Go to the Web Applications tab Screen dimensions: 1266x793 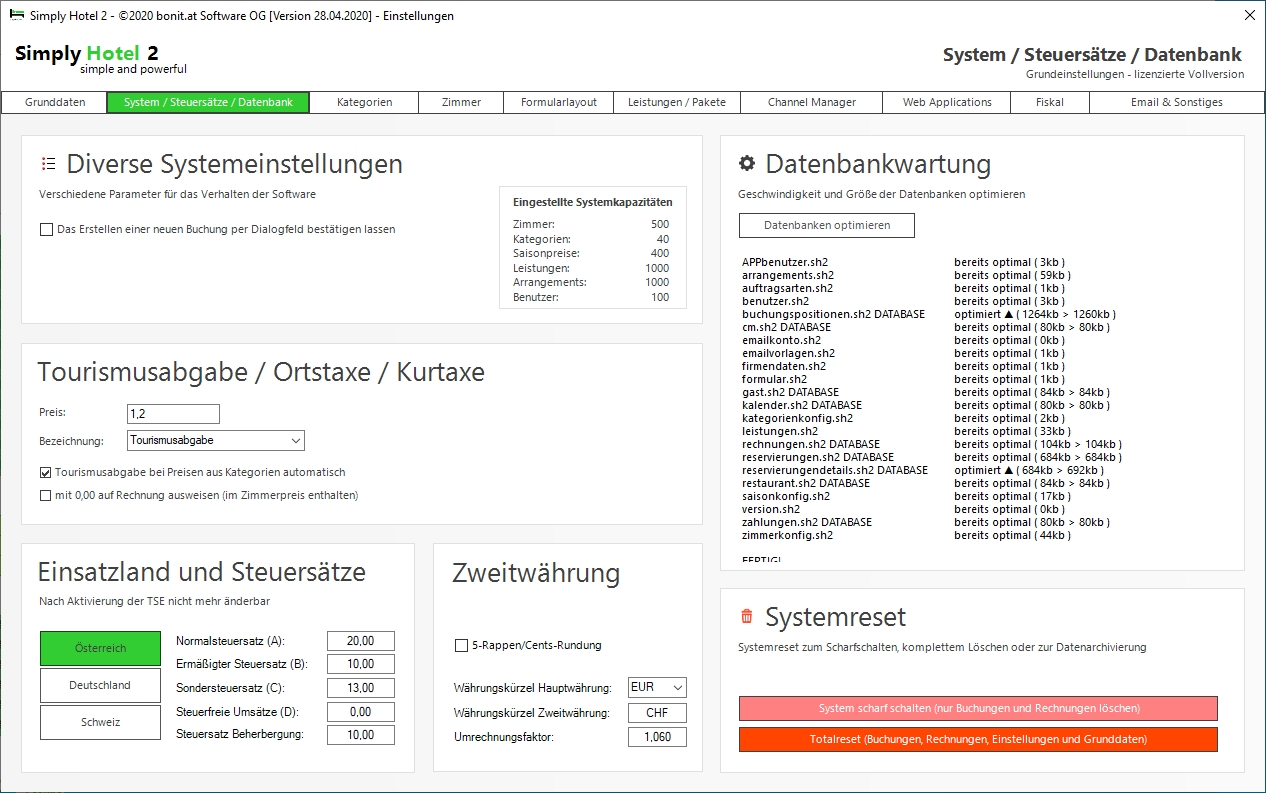pyautogui.click(x=947, y=102)
